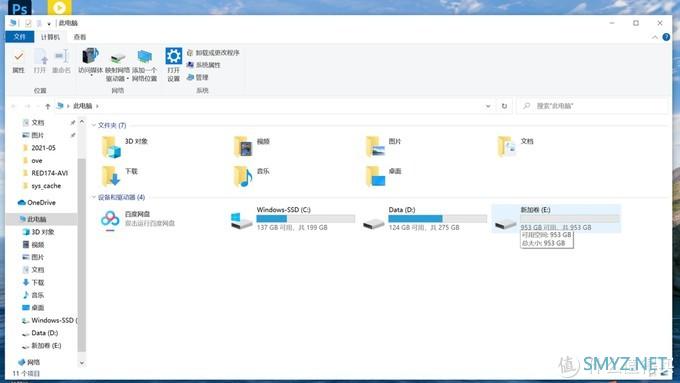Select the Data (D:) drive
Image resolution: width=680 pixels, height=383 pixels.
(x=425, y=219)
